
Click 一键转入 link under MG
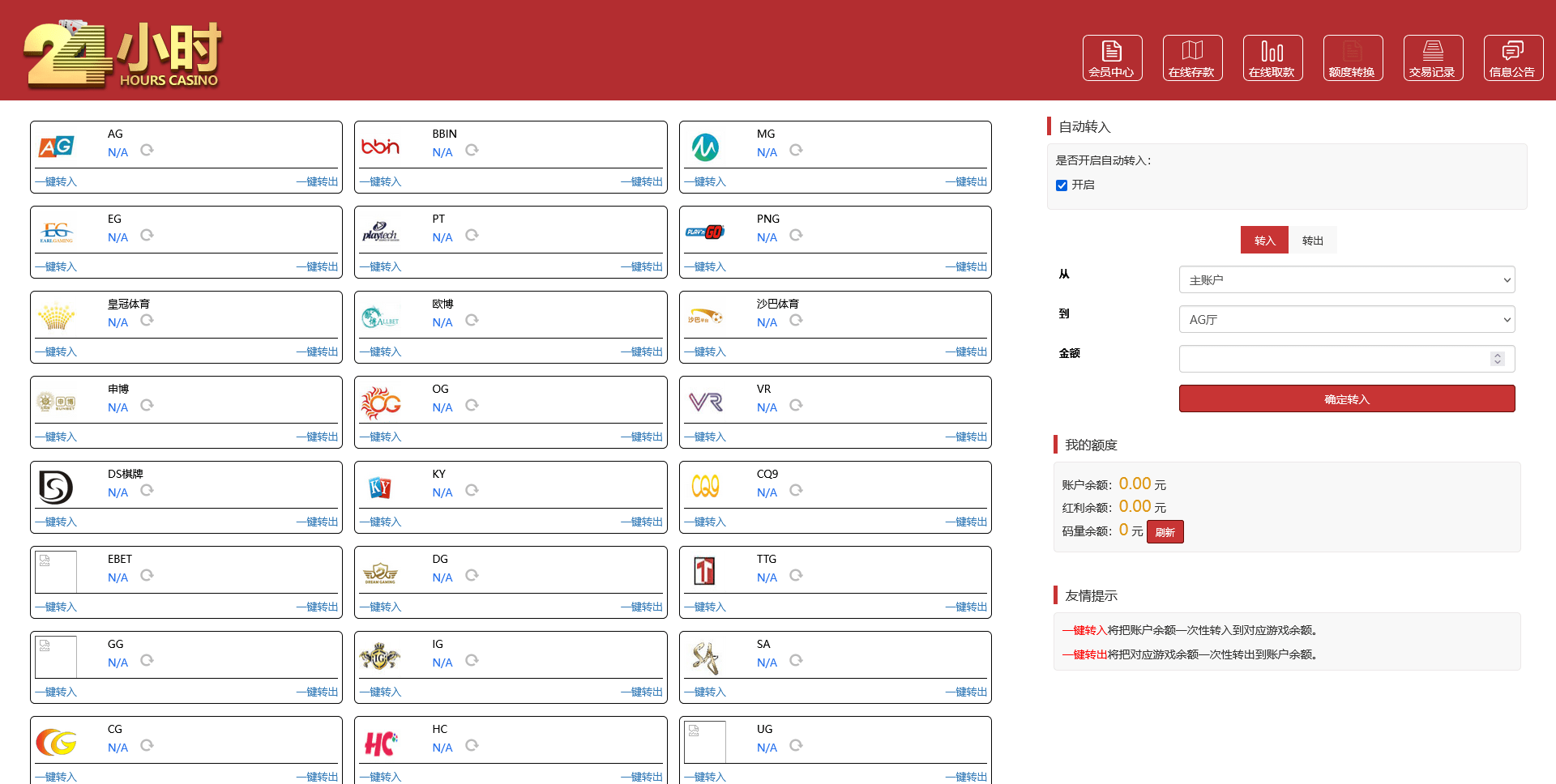705,182
